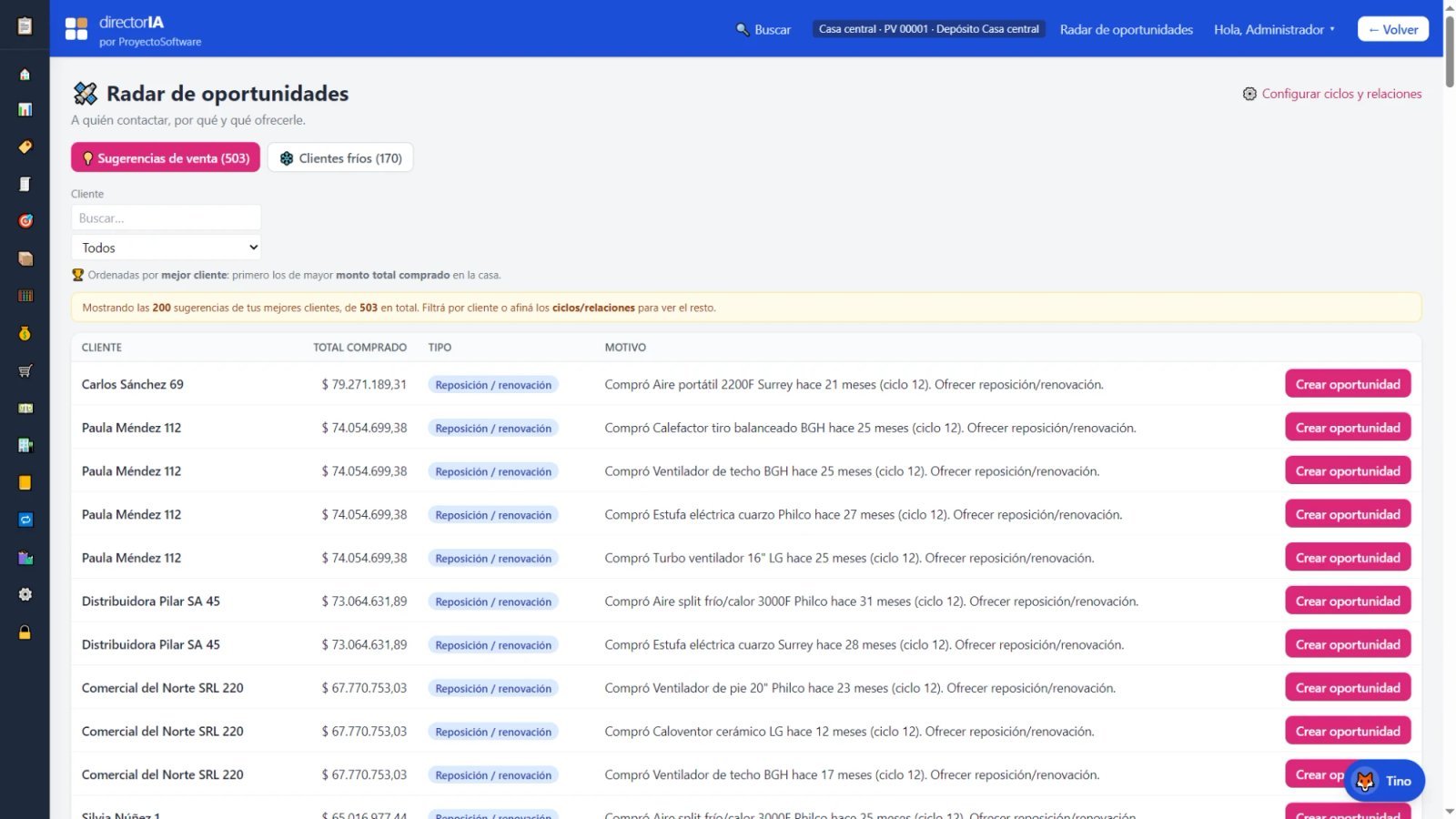This screenshot has height=819, width=1456.
Task: Open the bar chart sidebar icon
Action: (25, 109)
